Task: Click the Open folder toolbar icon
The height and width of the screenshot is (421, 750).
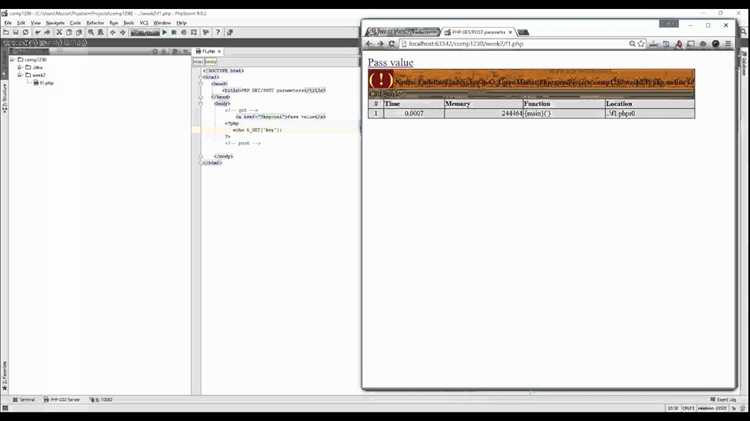Action: [x=6, y=32]
